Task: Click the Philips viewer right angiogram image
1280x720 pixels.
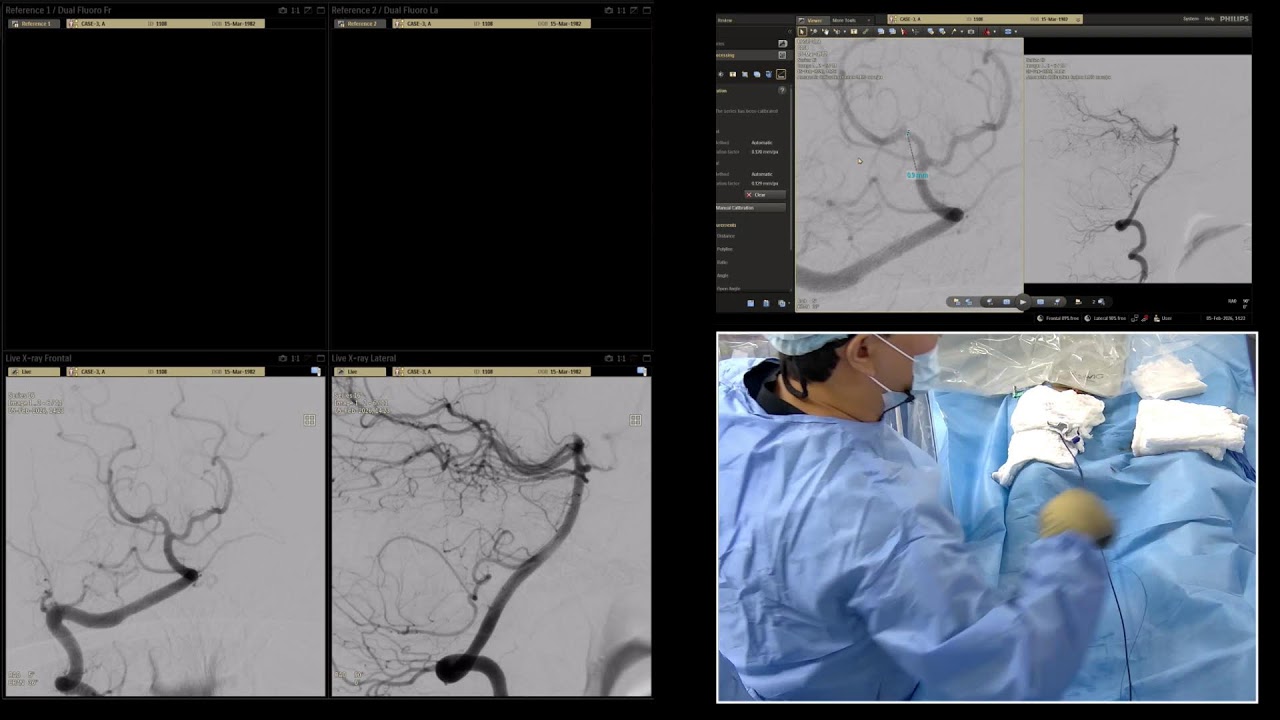Action: [1138, 169]
